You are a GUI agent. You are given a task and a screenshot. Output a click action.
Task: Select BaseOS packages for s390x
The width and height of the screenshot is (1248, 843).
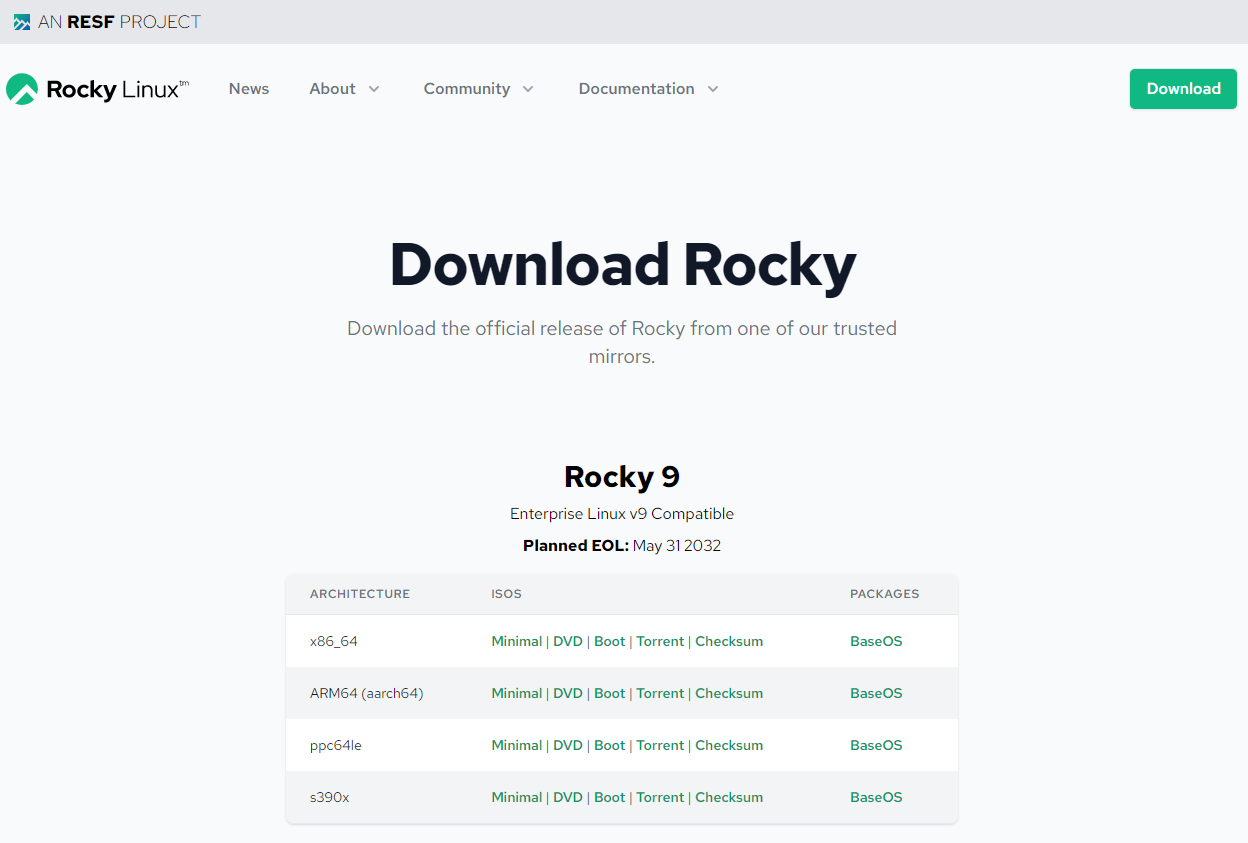(876, 797)
